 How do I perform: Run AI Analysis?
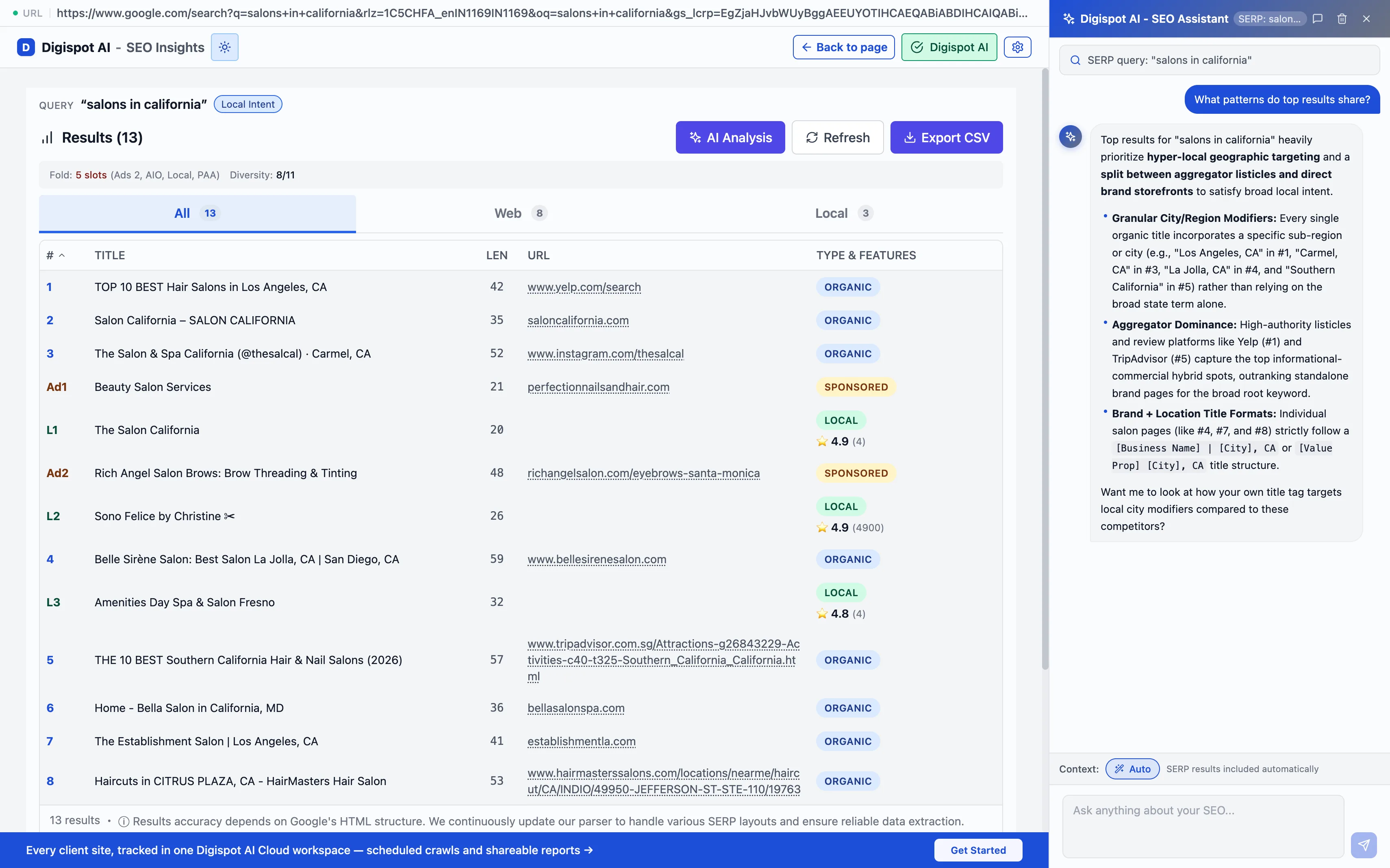point(730,137)
